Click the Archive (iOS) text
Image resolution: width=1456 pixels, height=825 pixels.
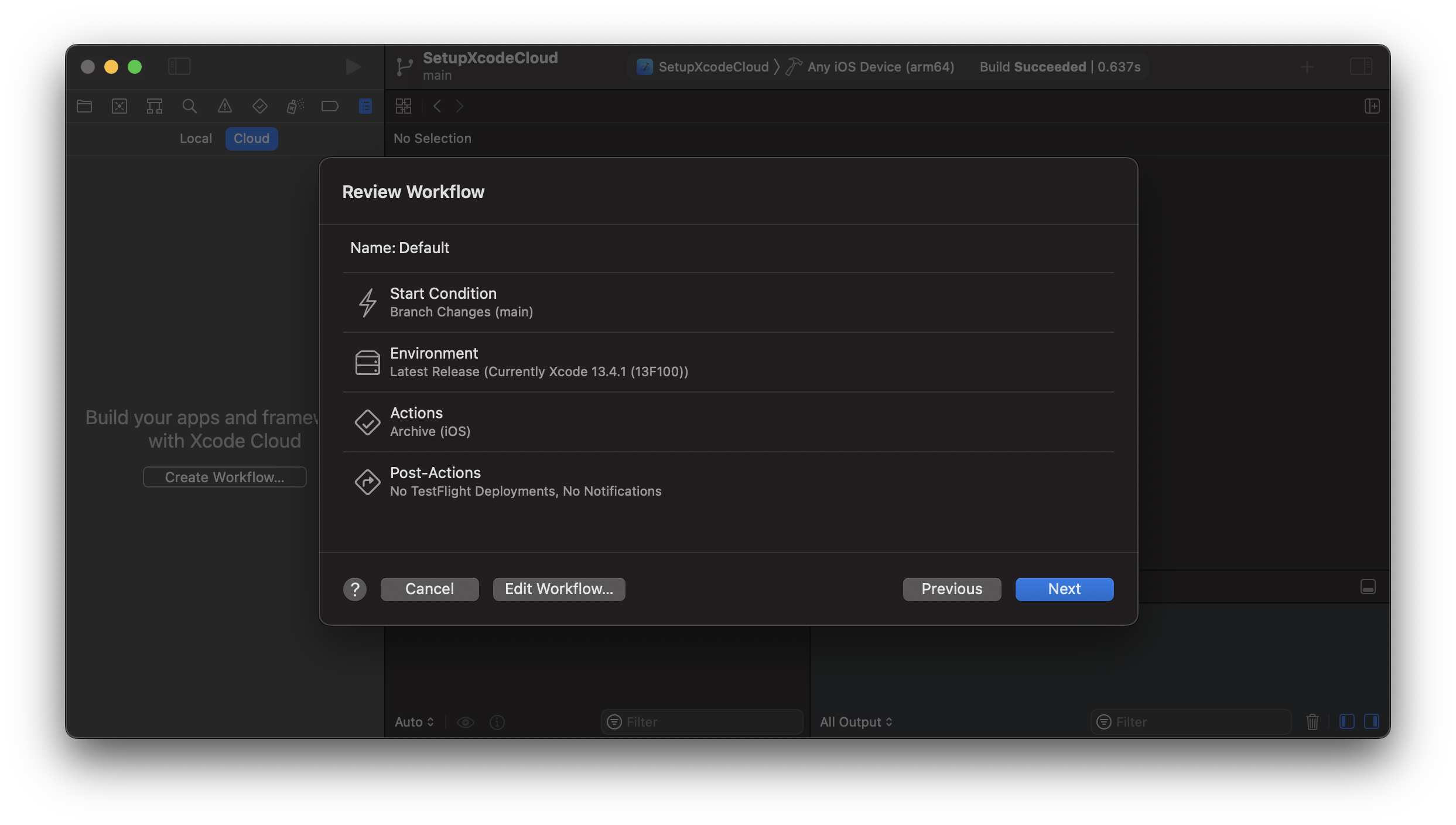(x=430, y=432)
